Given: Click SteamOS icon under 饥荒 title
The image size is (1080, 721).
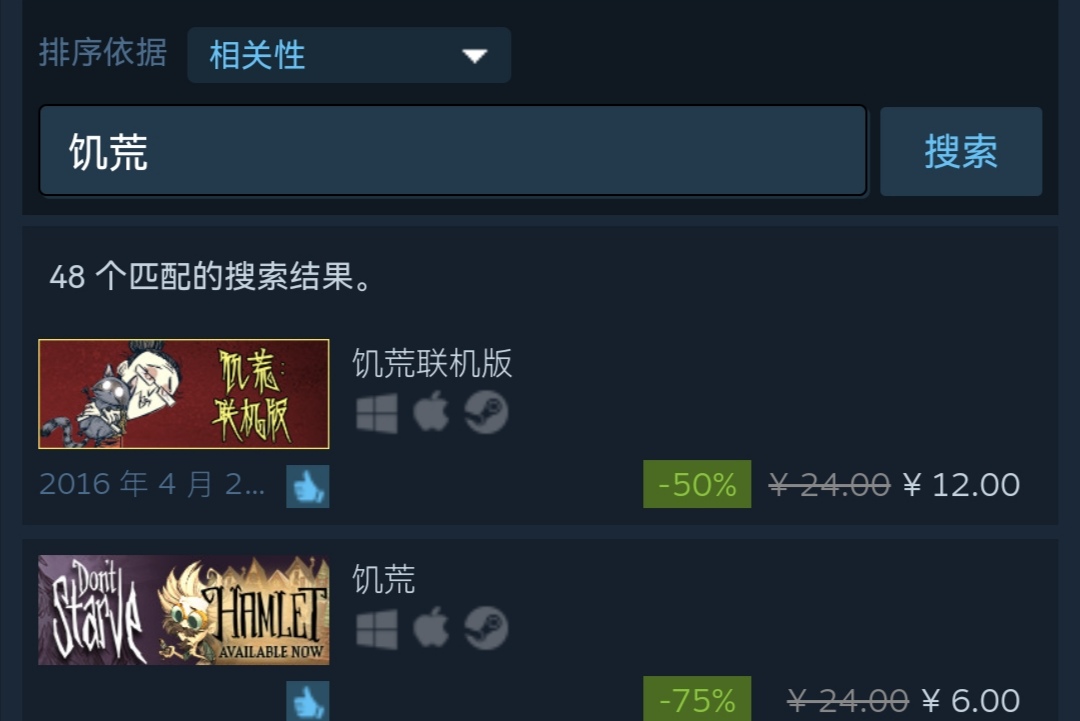Looking at the screenshot, I should tap(486, 628).
